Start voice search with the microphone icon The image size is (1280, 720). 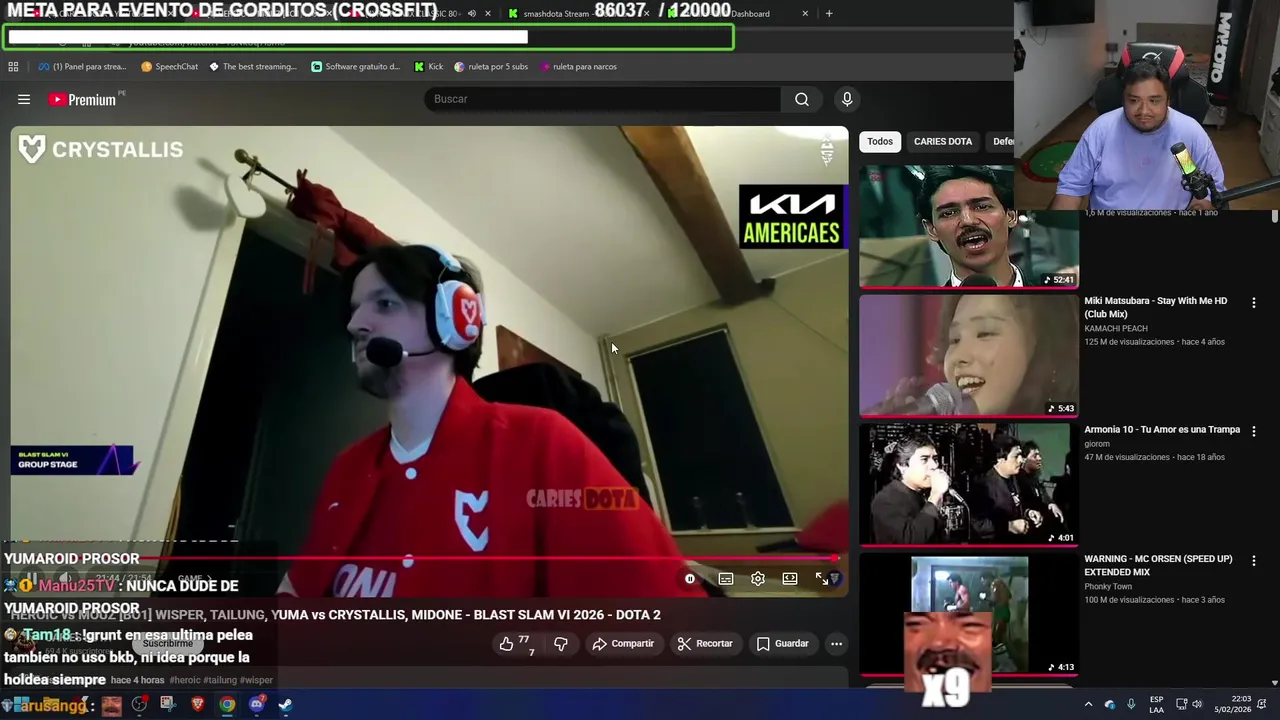click(x=847, y=99)
